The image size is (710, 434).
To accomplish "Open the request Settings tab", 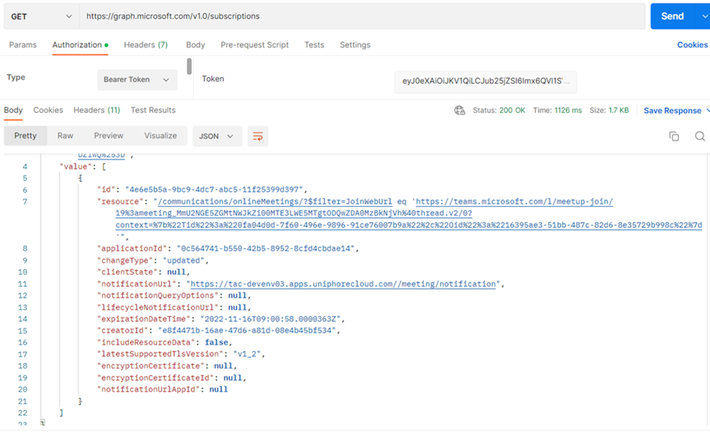I will point(355,45).
